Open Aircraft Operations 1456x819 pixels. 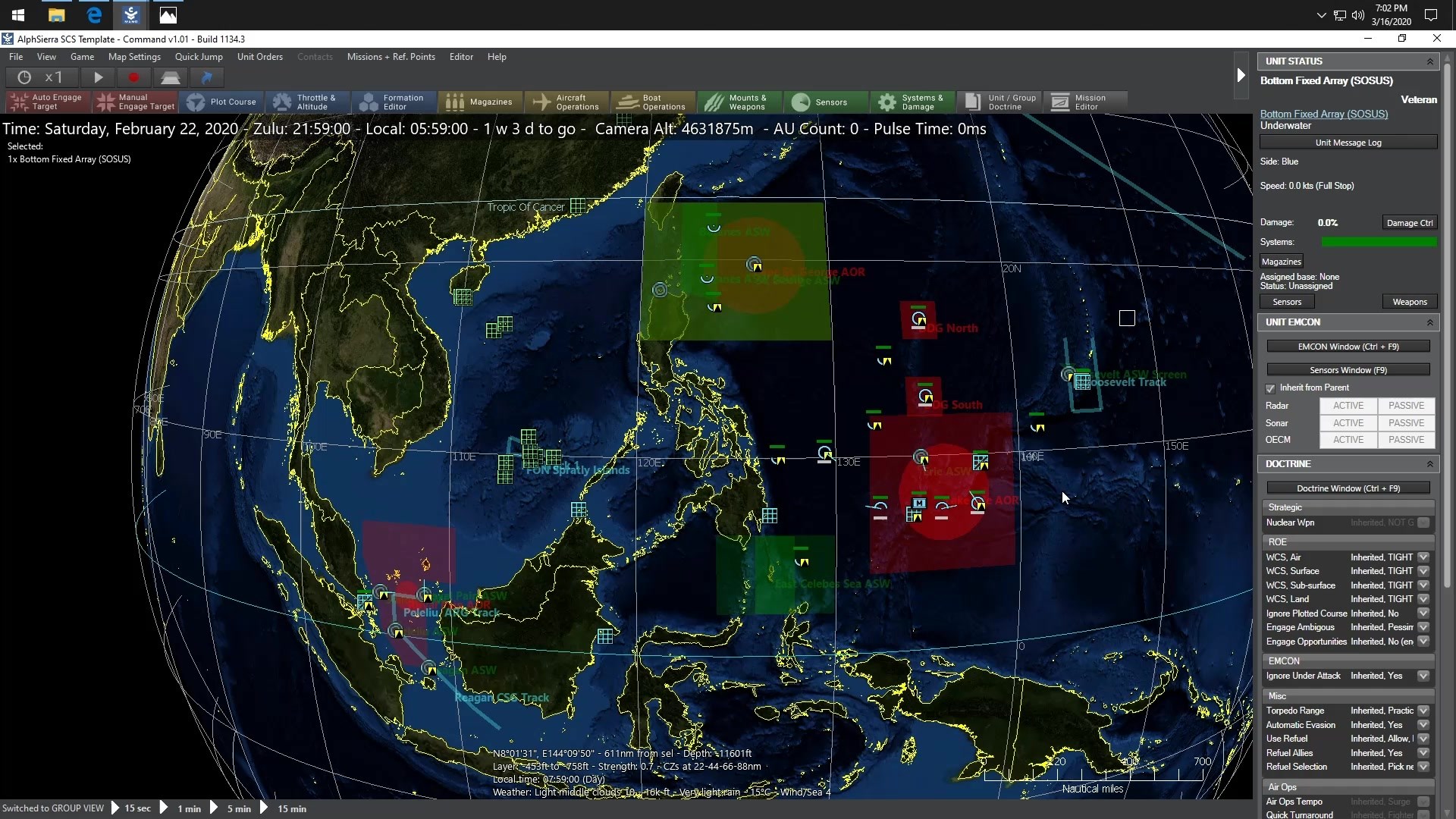[567, 102]
